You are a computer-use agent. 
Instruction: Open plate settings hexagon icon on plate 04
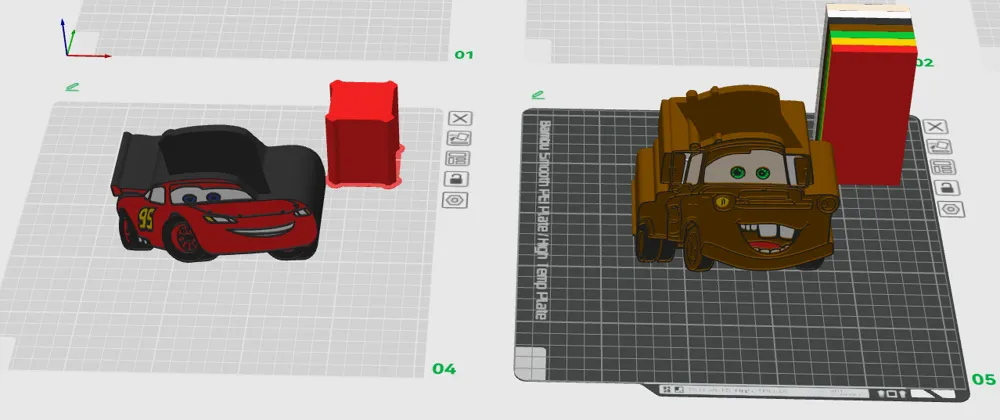[x=455, y=200]
